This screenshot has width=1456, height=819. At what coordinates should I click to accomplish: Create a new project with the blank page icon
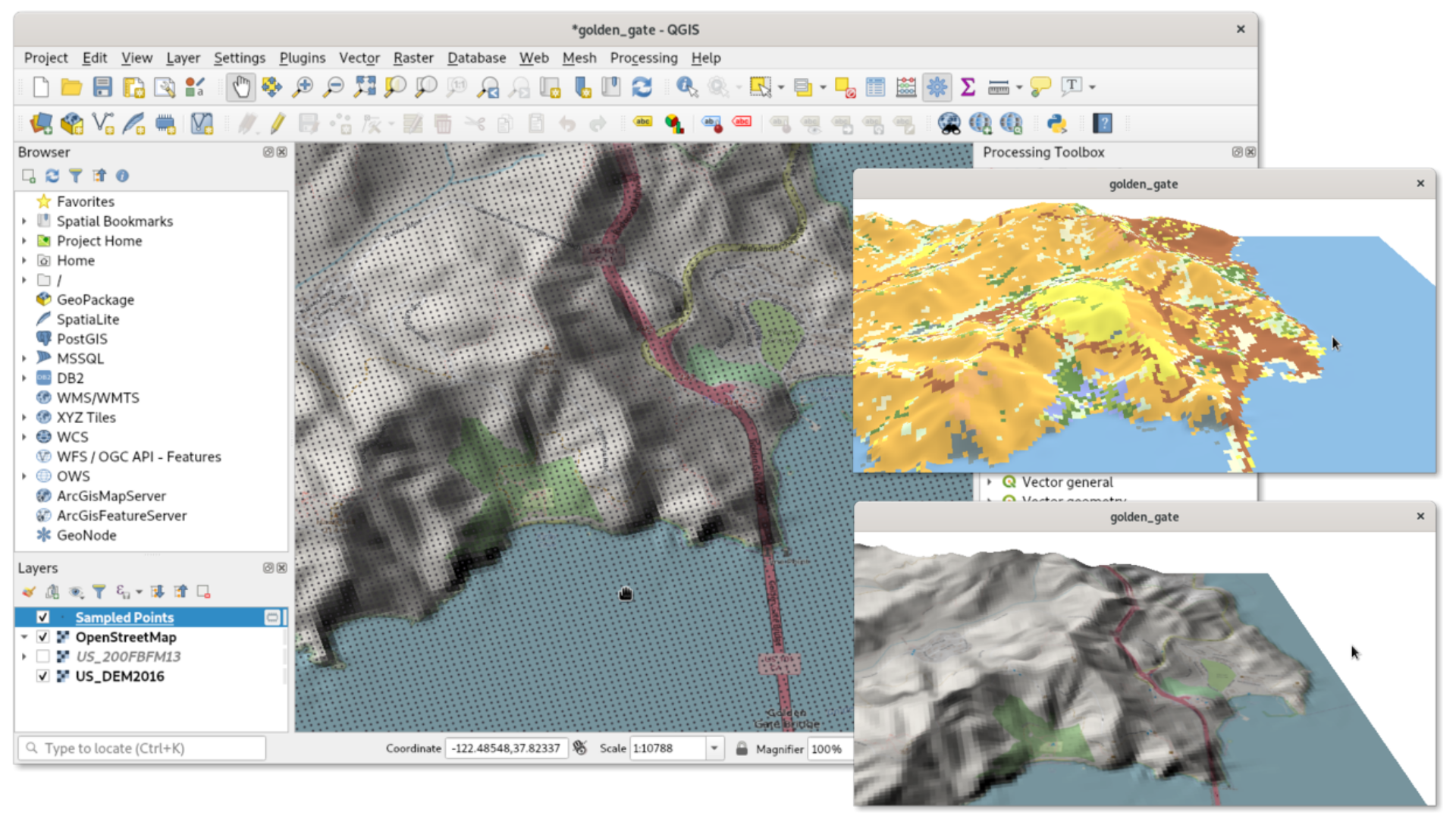point(41,87)
